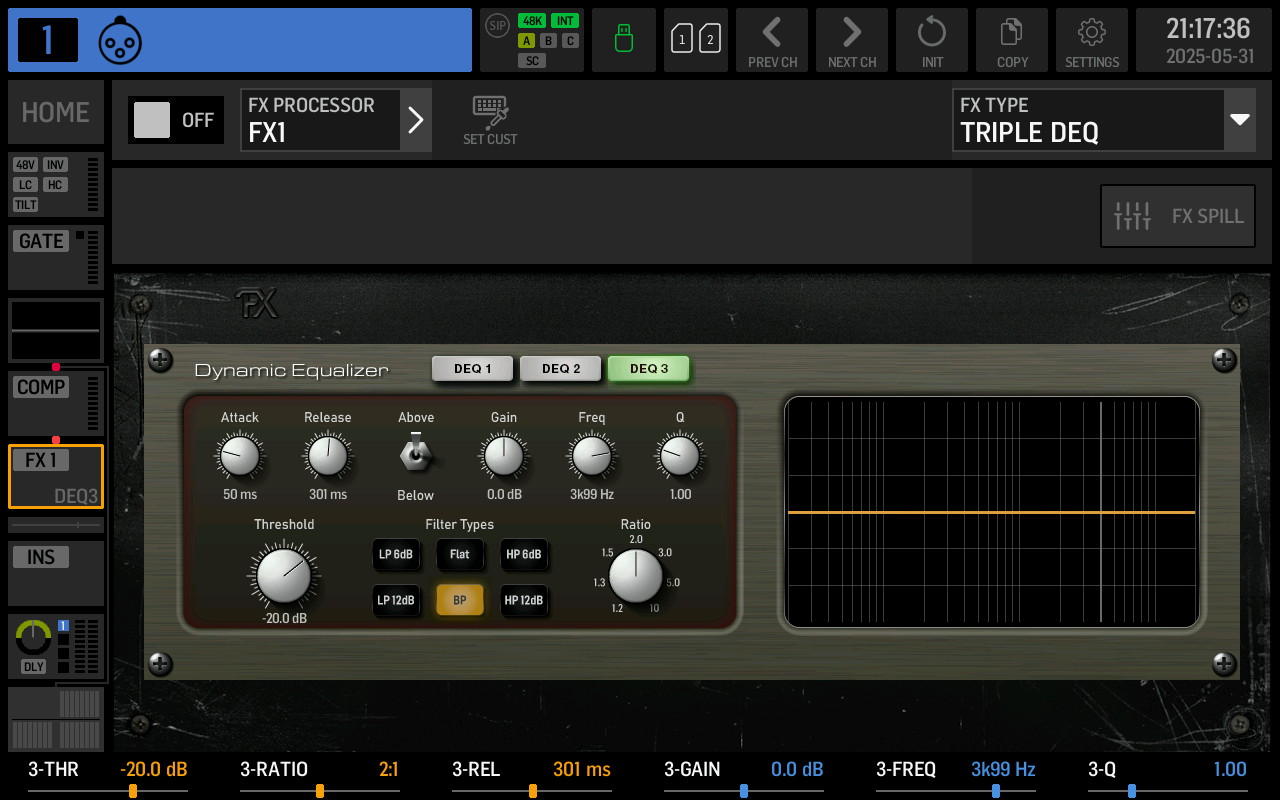Expand the FX PROCESSOR FX1 chevron

416,120
